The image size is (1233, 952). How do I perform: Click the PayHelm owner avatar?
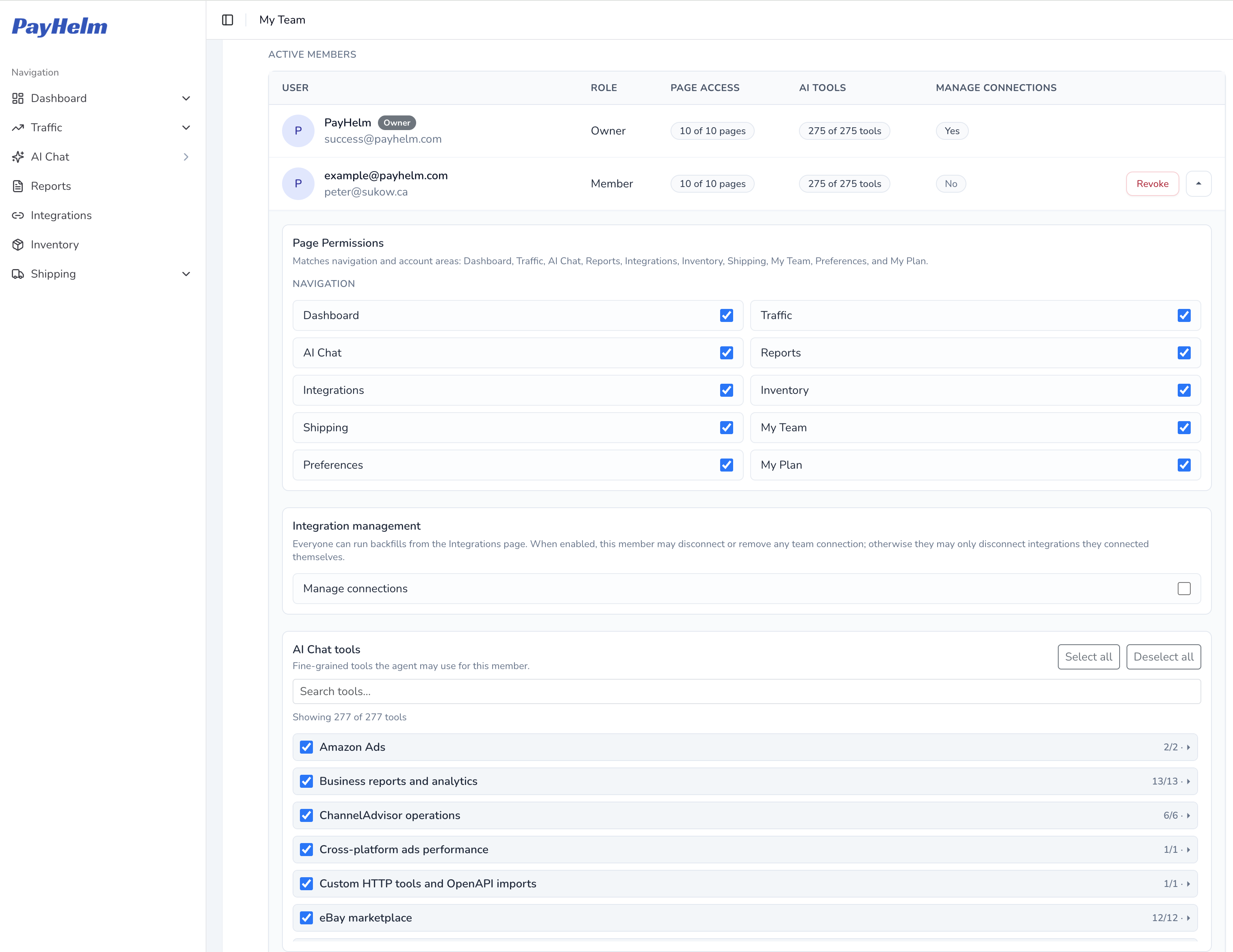298,131
